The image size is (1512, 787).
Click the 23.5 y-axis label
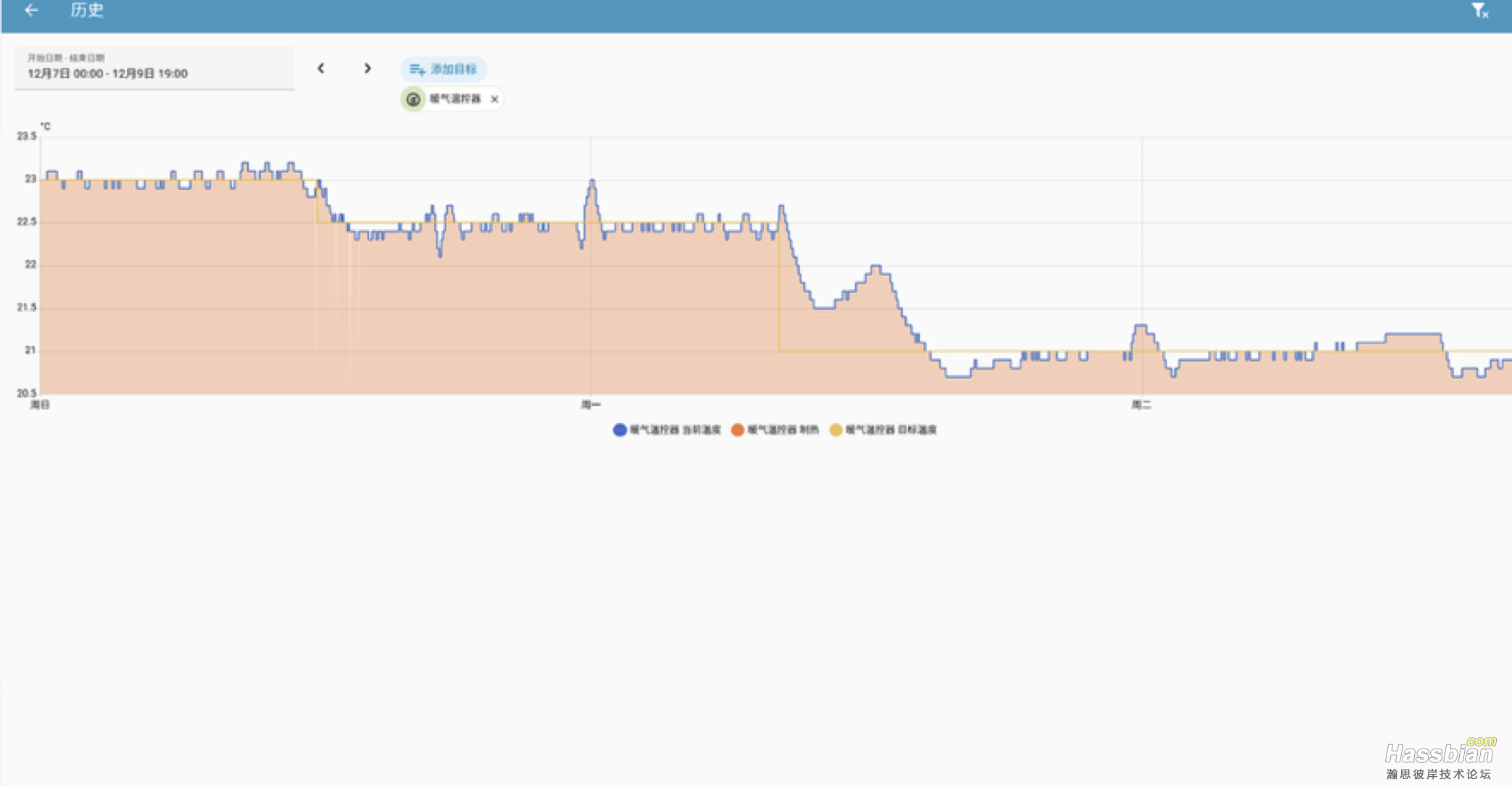tap(27, 136)
